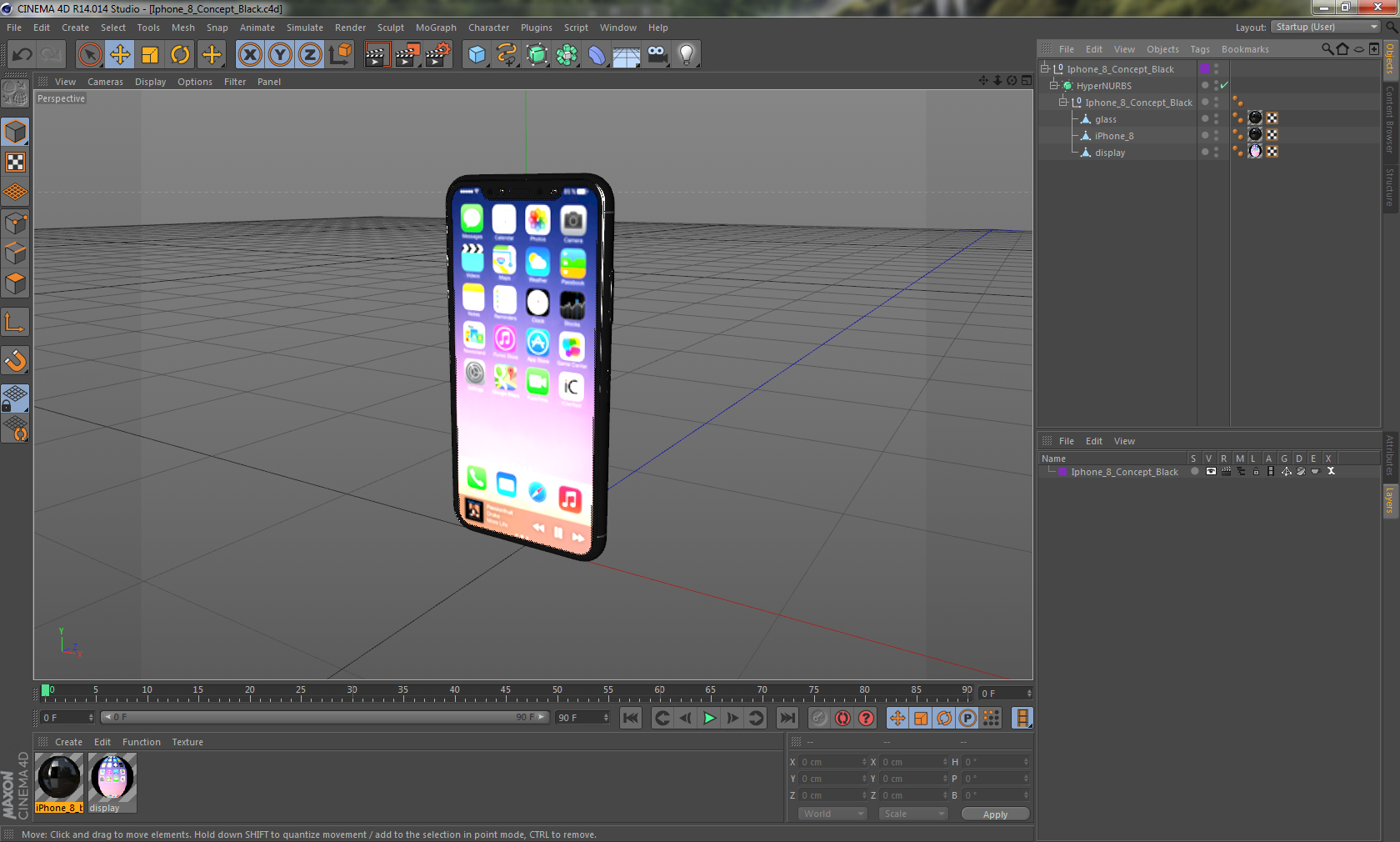Add a Floor environment object
The height and width of the screenshot is (842, 1400).
coord(627,55)
